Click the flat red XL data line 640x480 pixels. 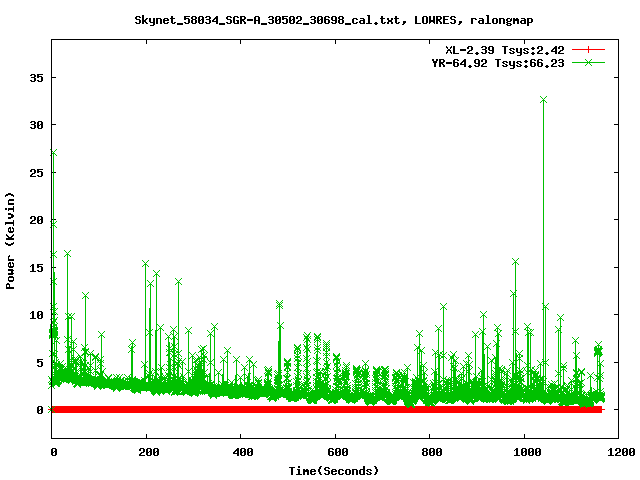(x=327, y=409)
